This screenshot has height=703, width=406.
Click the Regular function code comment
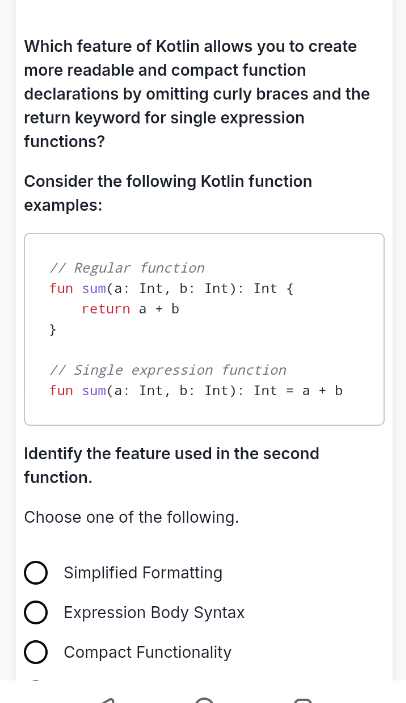(127, 268)
